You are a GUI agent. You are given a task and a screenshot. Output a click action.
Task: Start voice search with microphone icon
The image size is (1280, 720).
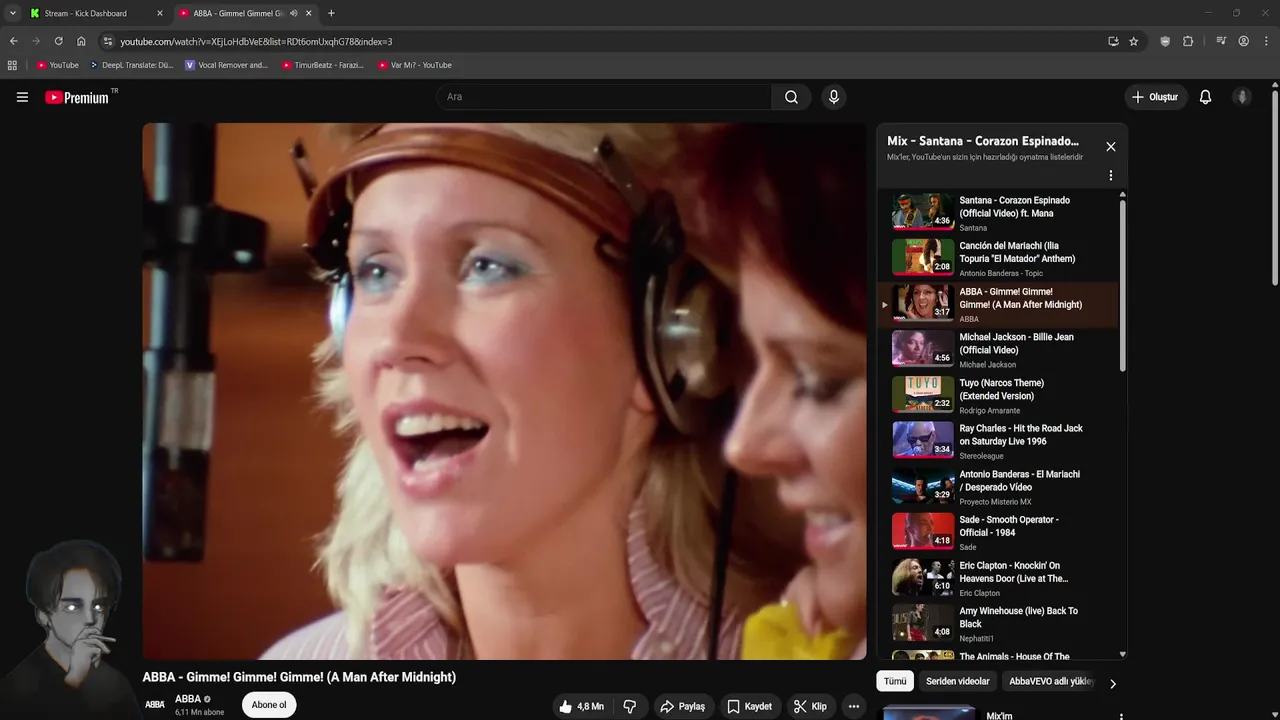pyautogui.click(x=833, y=97)
